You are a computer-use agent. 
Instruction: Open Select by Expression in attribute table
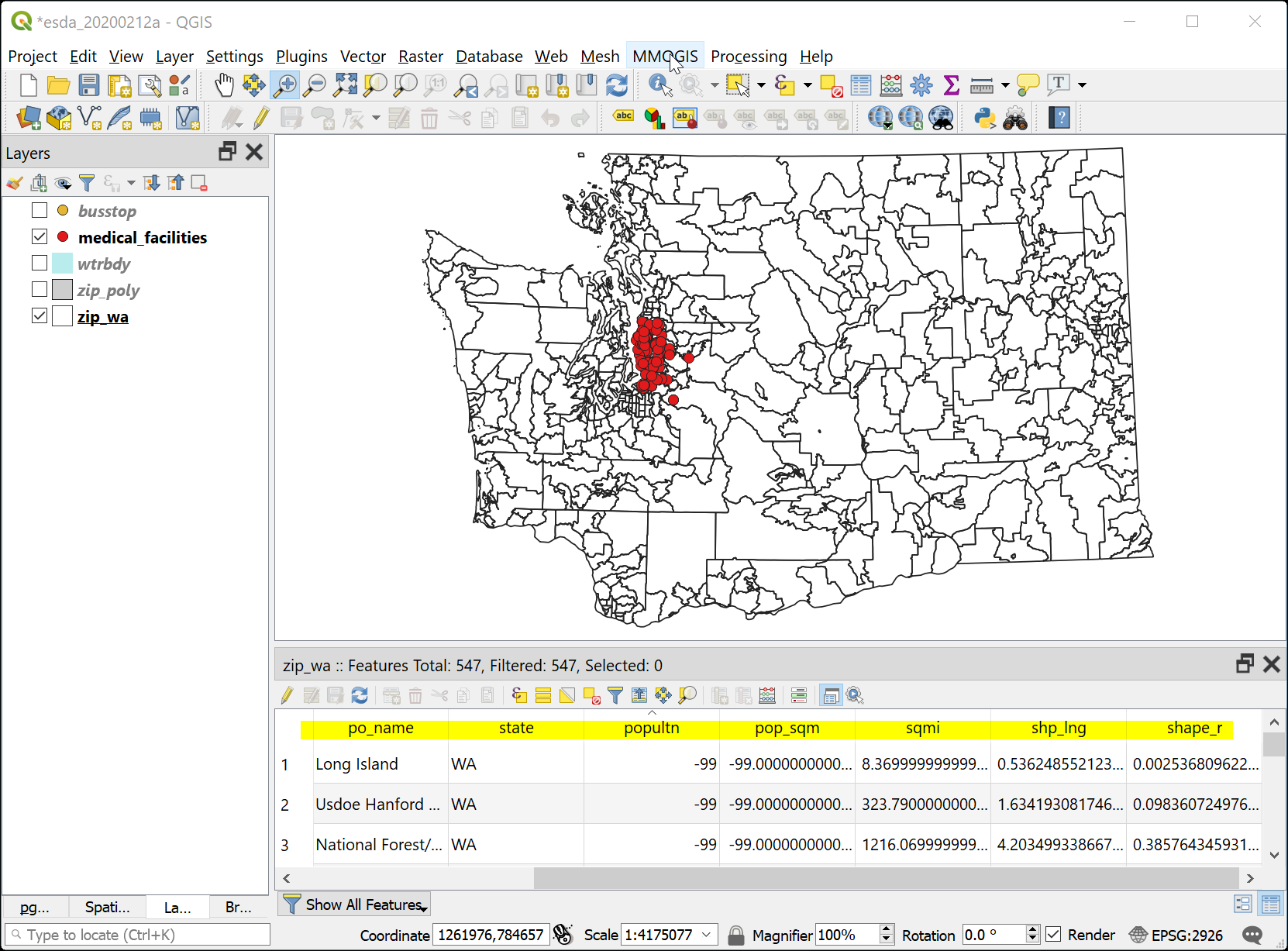[517, 695]
